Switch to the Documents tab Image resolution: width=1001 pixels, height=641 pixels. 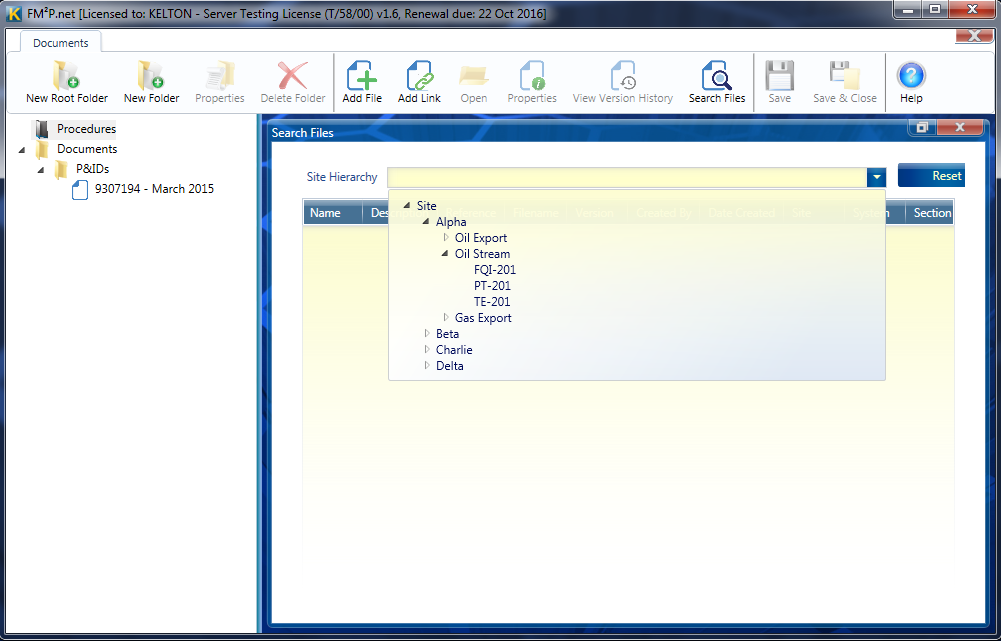61,43
